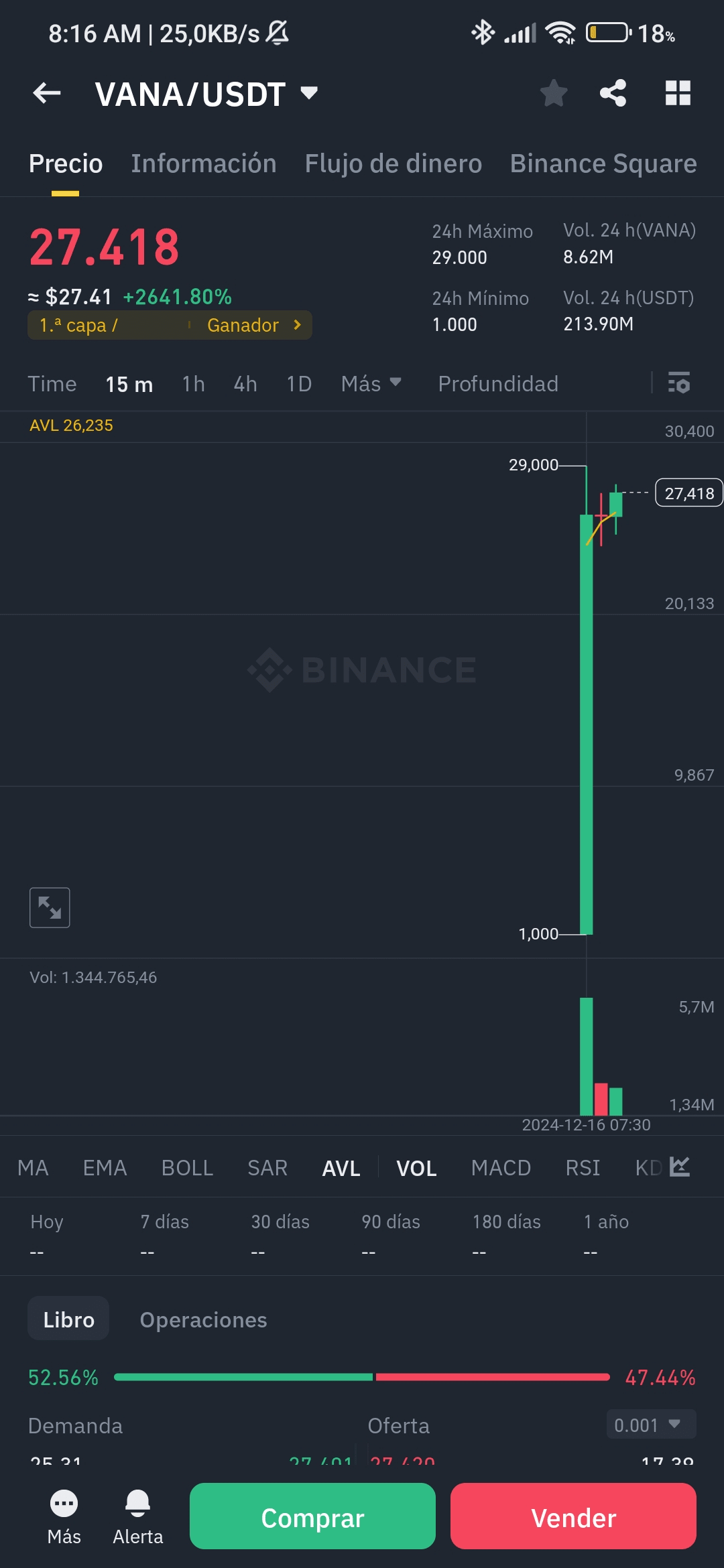Switch to the Operaciones tab
This screenshot has height=1568, width=724.
point(203,1319)
